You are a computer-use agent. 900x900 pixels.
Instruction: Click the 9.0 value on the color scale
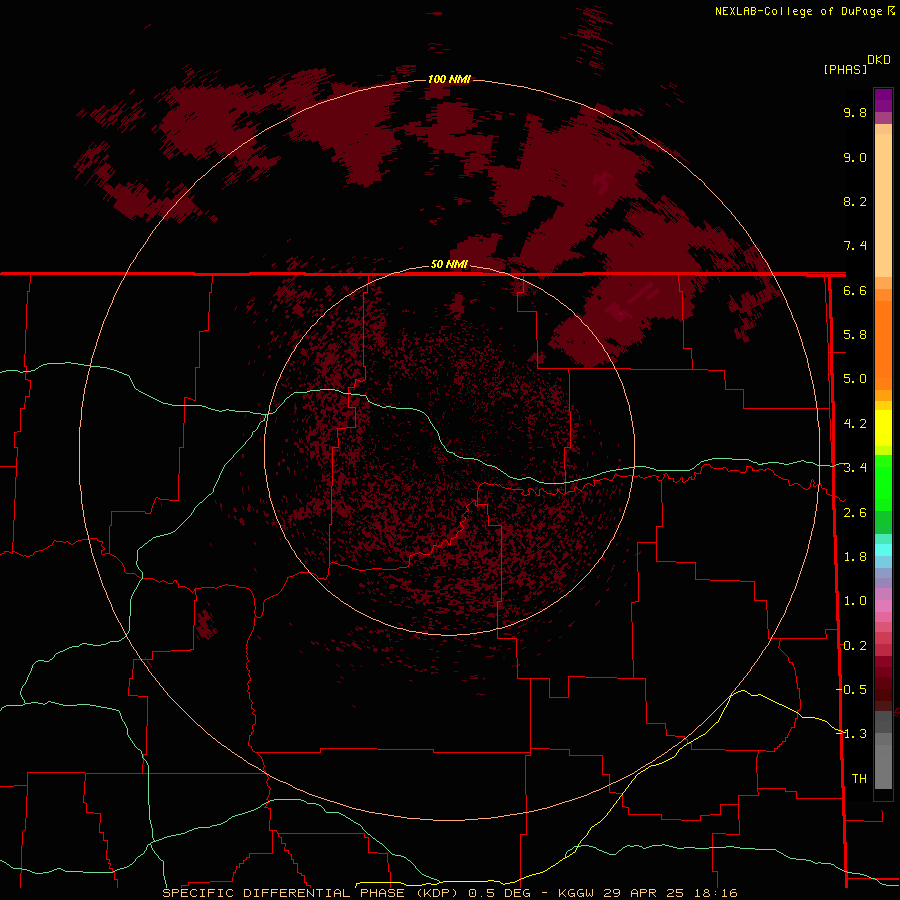click(855, 157)
